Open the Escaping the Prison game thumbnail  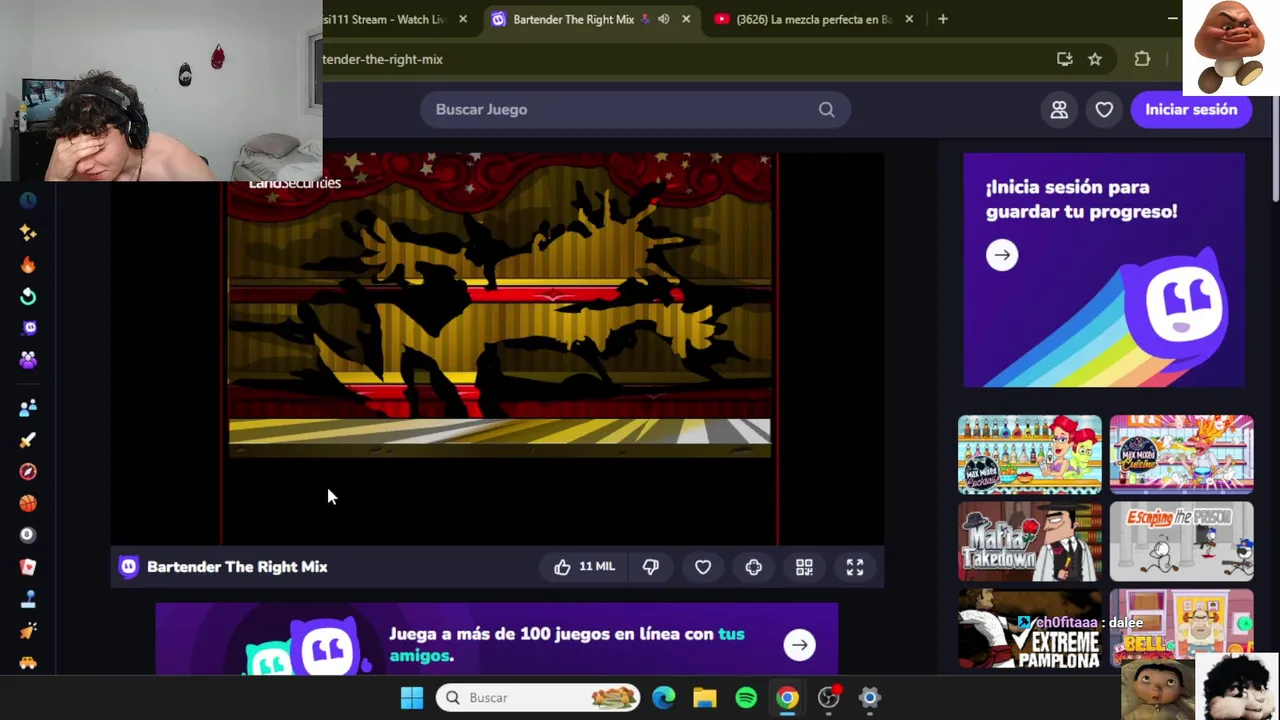pyautogui.click(x=1181, y=541)
